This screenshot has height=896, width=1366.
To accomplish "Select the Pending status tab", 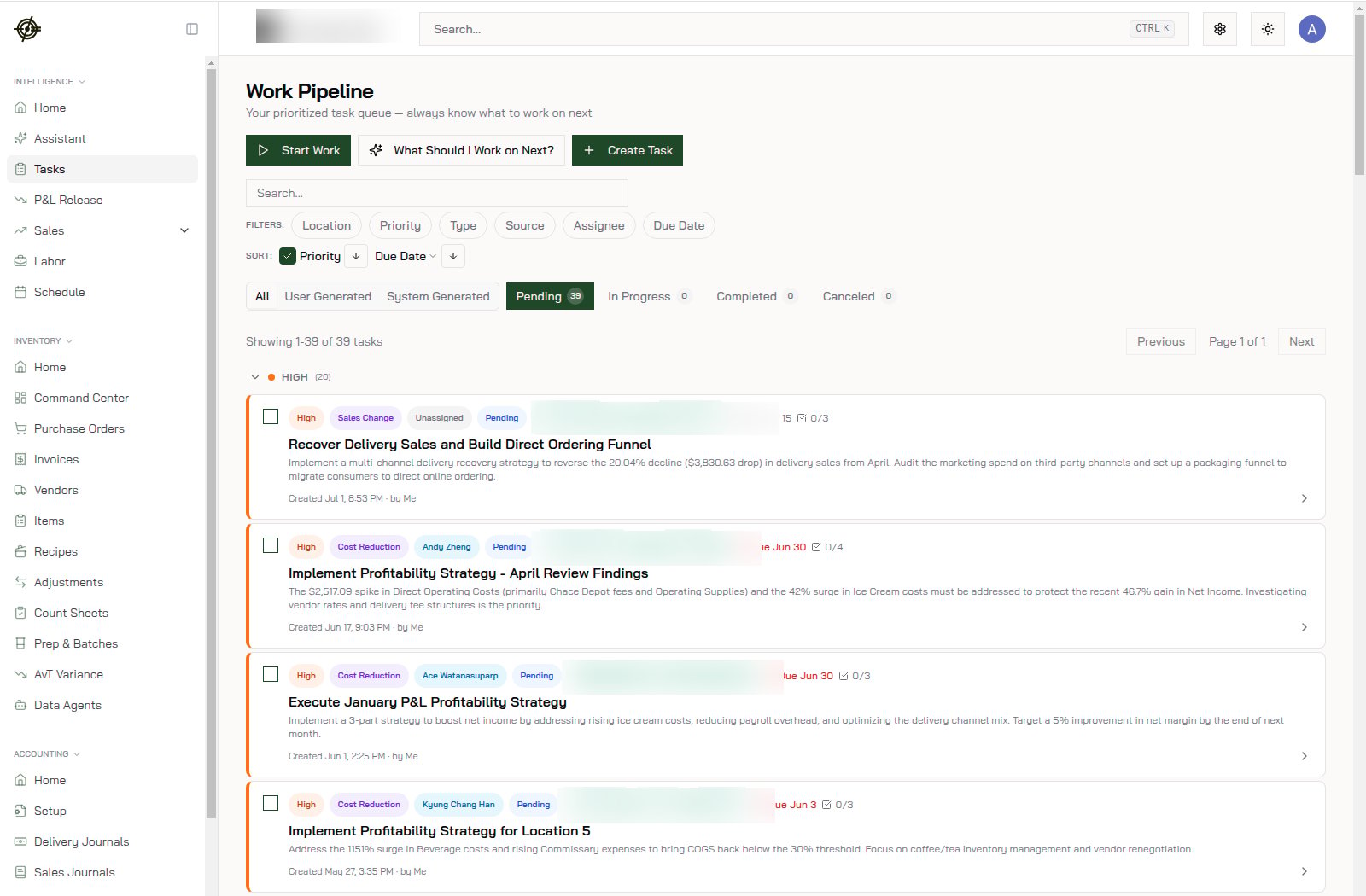I will (550, 296).
